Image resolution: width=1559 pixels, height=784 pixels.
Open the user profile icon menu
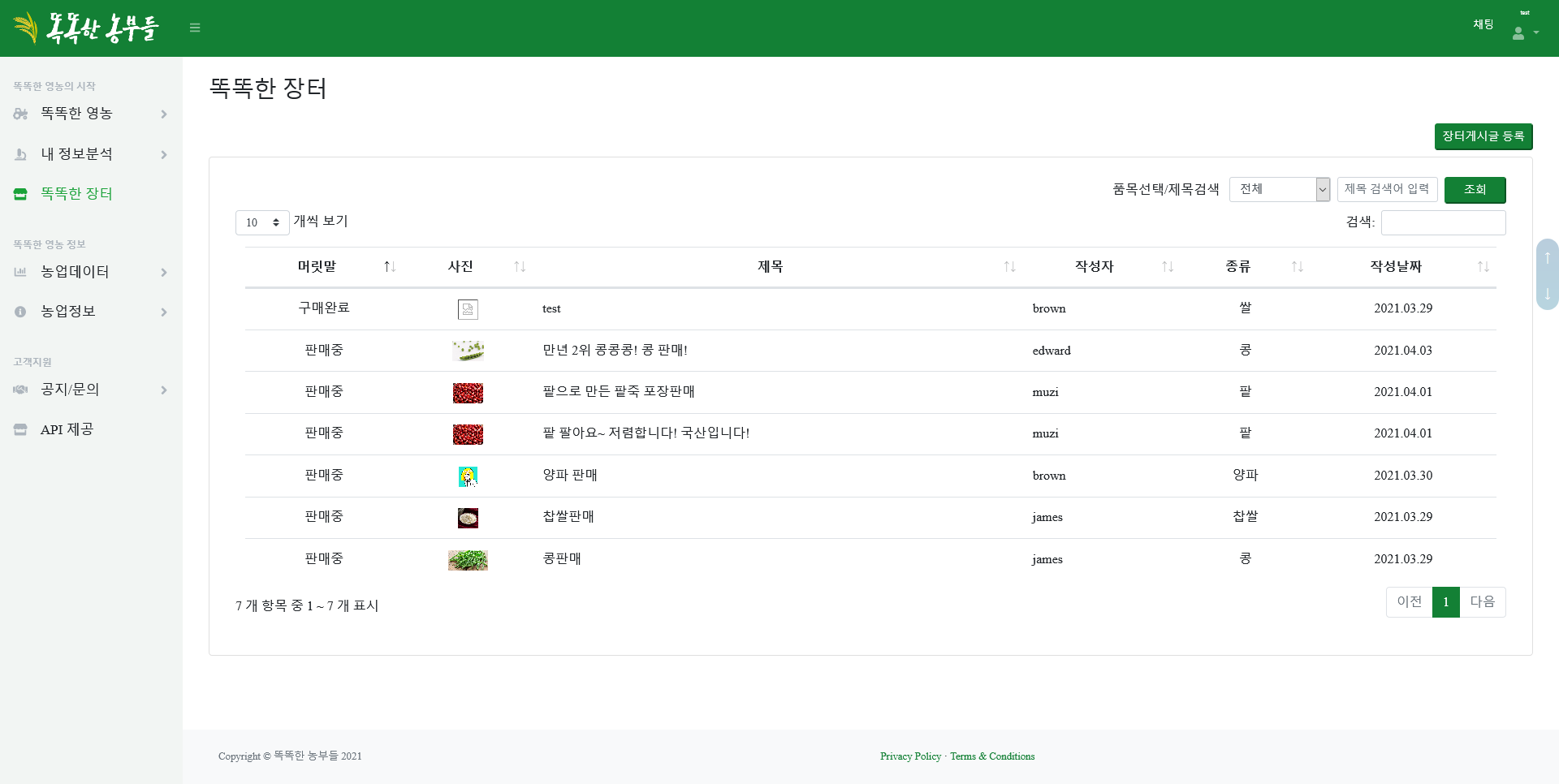[x=1524, y=33]
